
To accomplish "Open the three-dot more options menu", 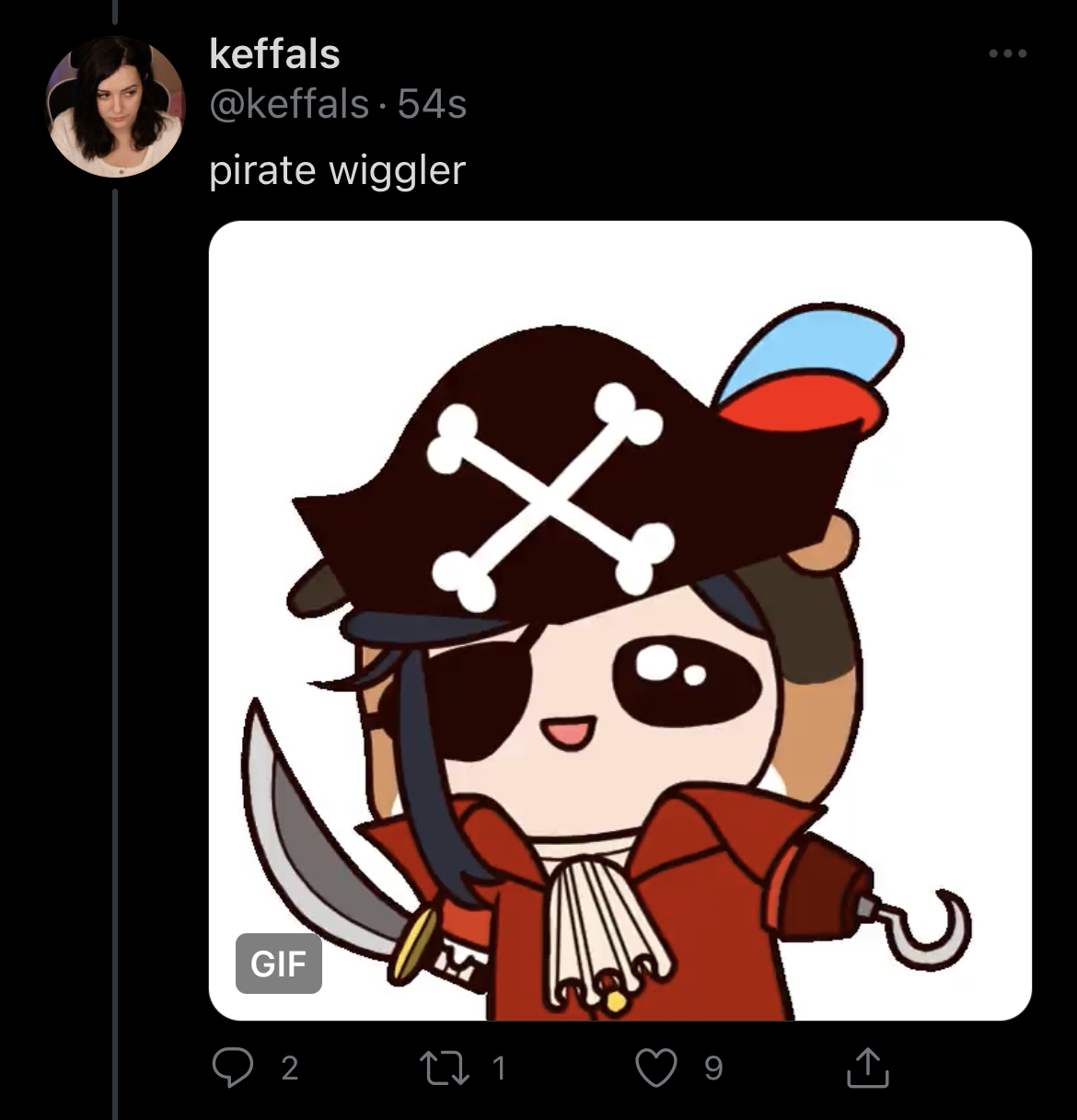I will [x=1008, y=53].
